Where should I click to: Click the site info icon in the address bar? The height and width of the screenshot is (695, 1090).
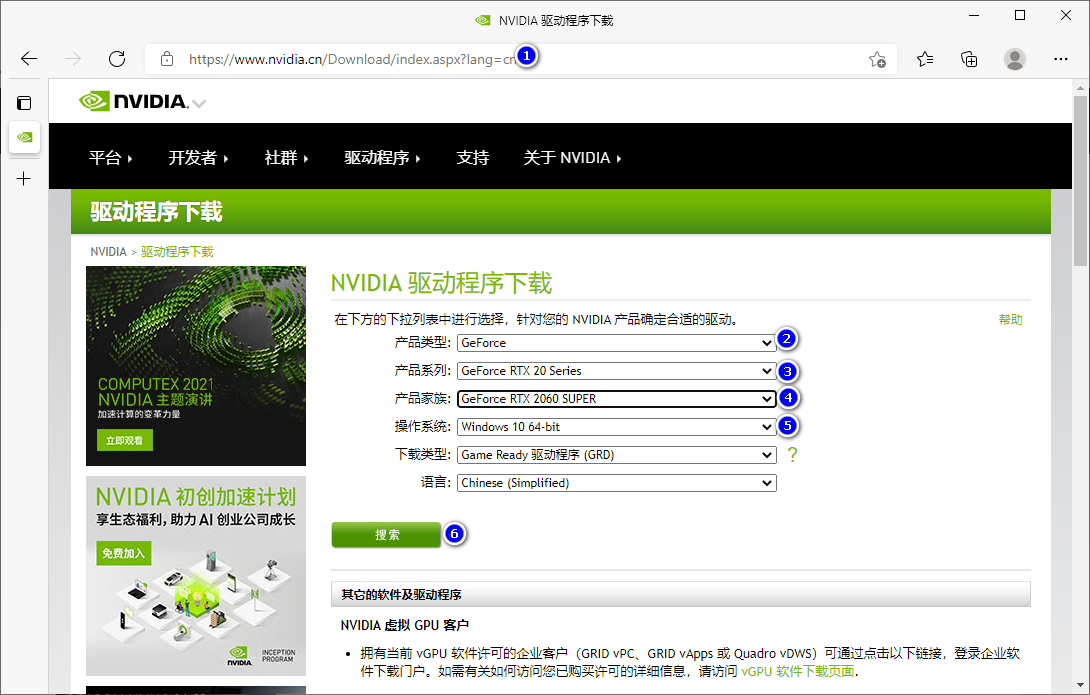[x=166, y=59]
